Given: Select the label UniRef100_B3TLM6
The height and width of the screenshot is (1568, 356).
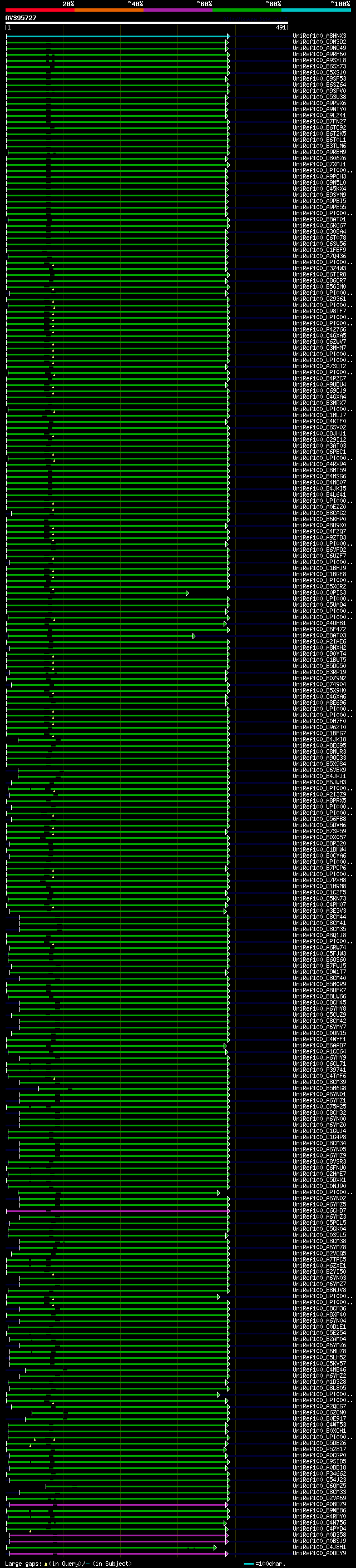Looking at the screenshot, I should coord(319,146).
